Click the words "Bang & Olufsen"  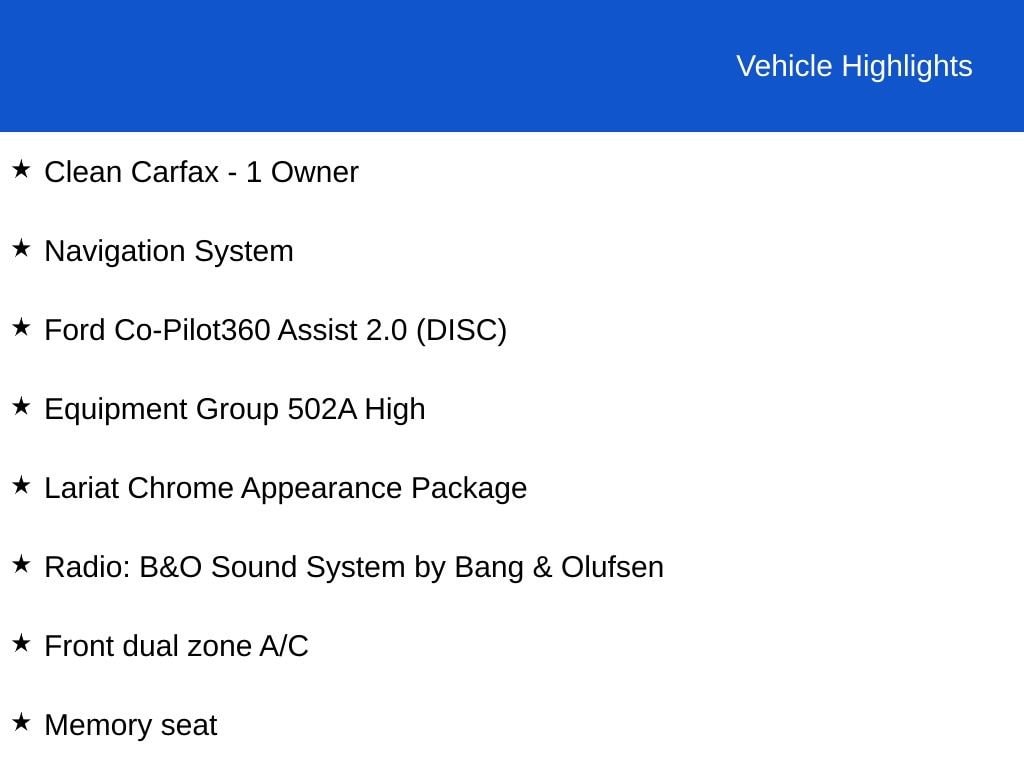pos(558,567)
